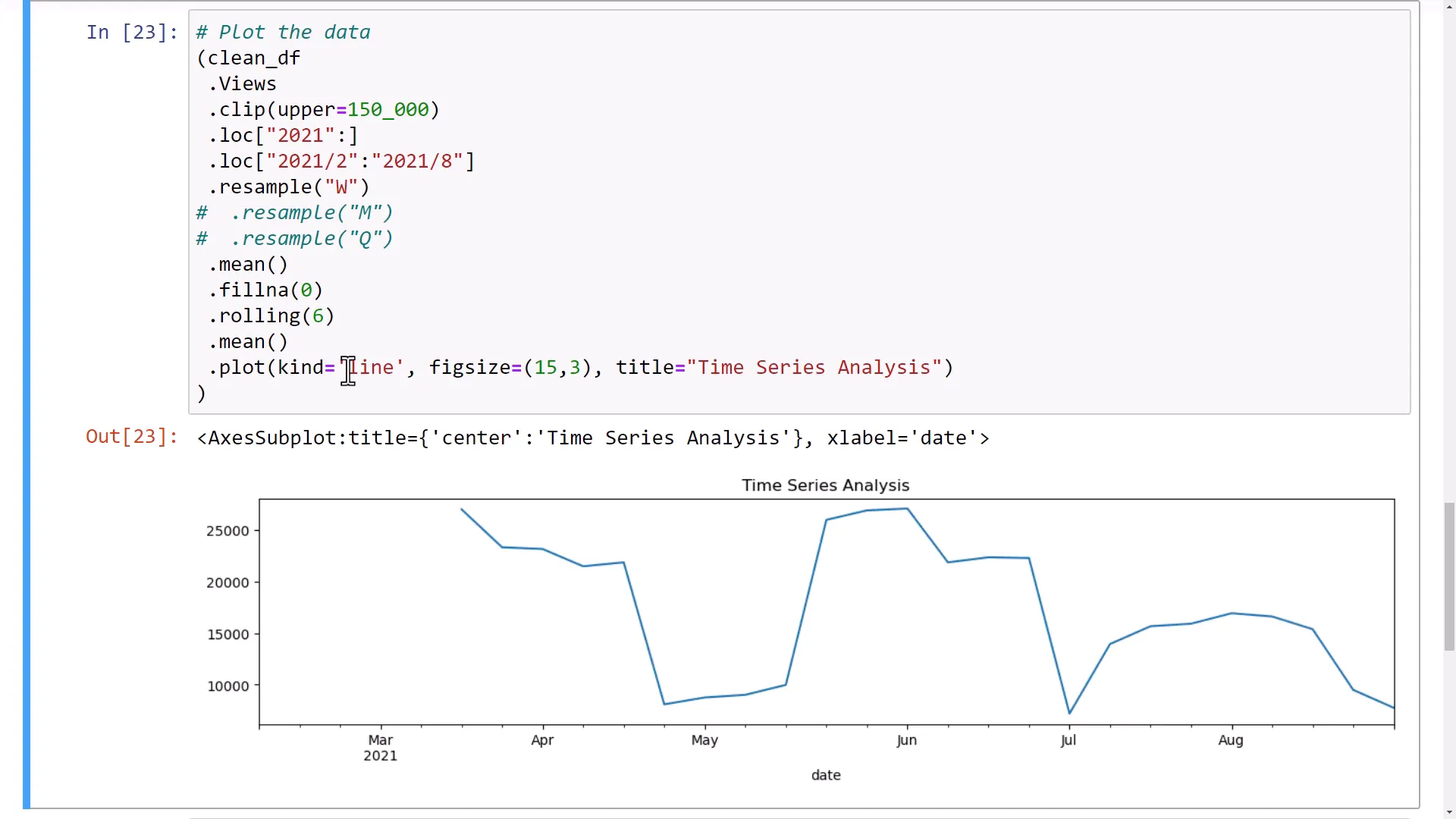1456x819 pixels.
Task: Click the chart title Time Series Analysis
Action: pos(825,485)
